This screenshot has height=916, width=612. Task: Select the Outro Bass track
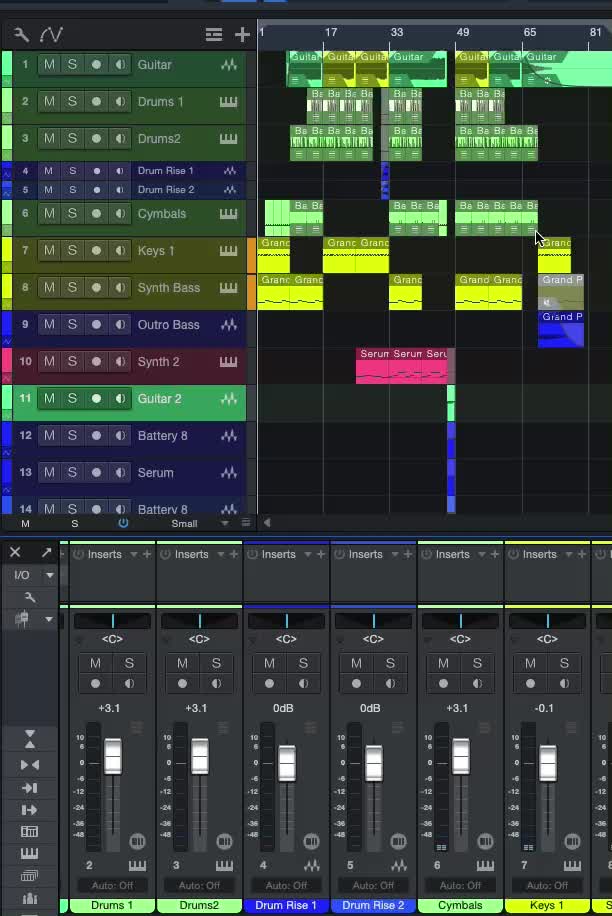pos(168,325)
